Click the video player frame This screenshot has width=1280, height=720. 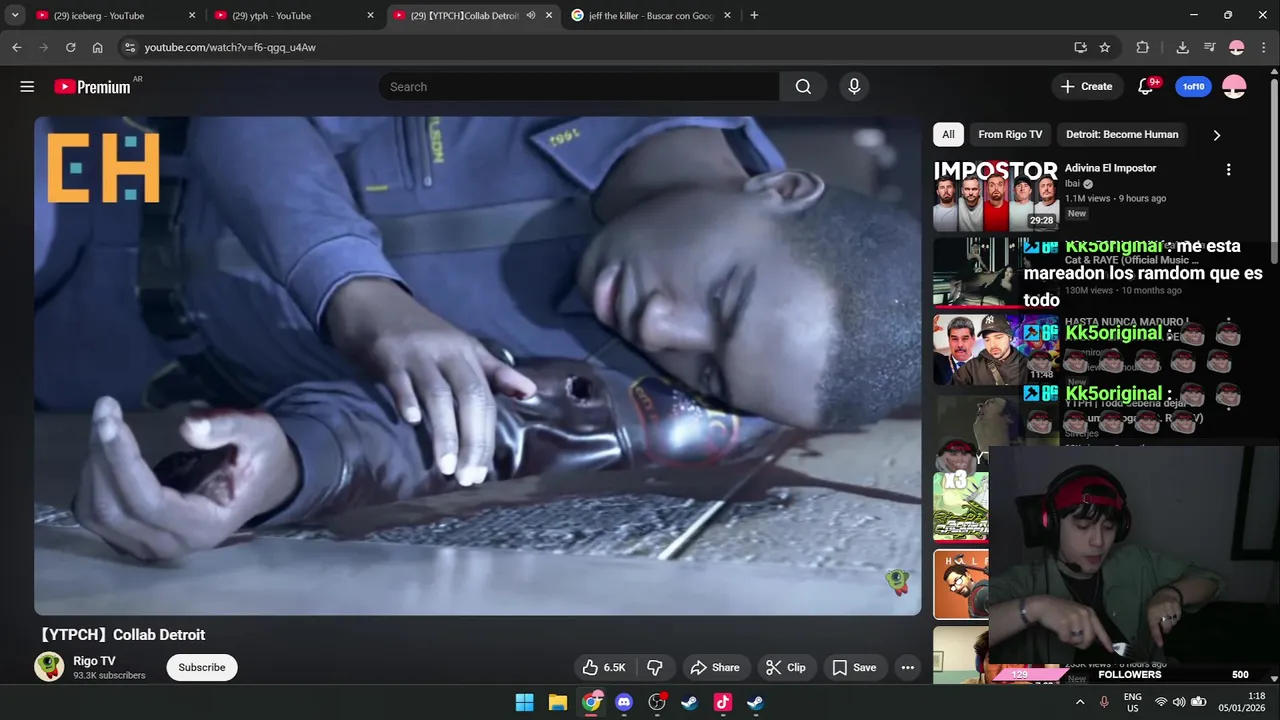(x=477, y=365)
